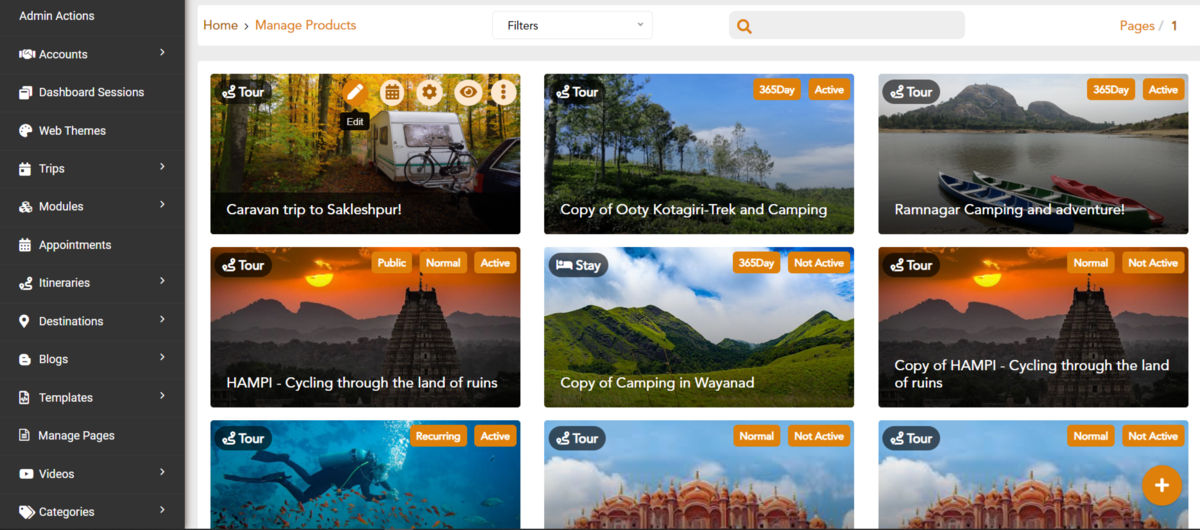Click the Templates file icon
This screenshot has height=530, width=1200.
(x=26, y=397)
